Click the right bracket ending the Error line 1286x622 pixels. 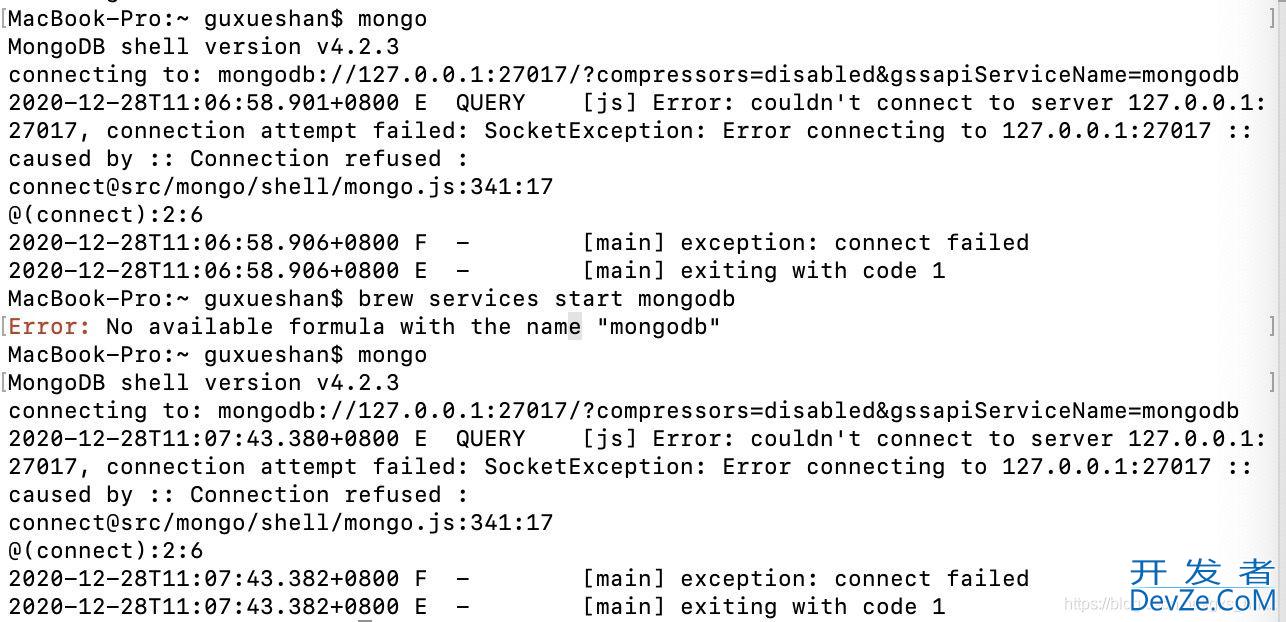point(1271,326)
